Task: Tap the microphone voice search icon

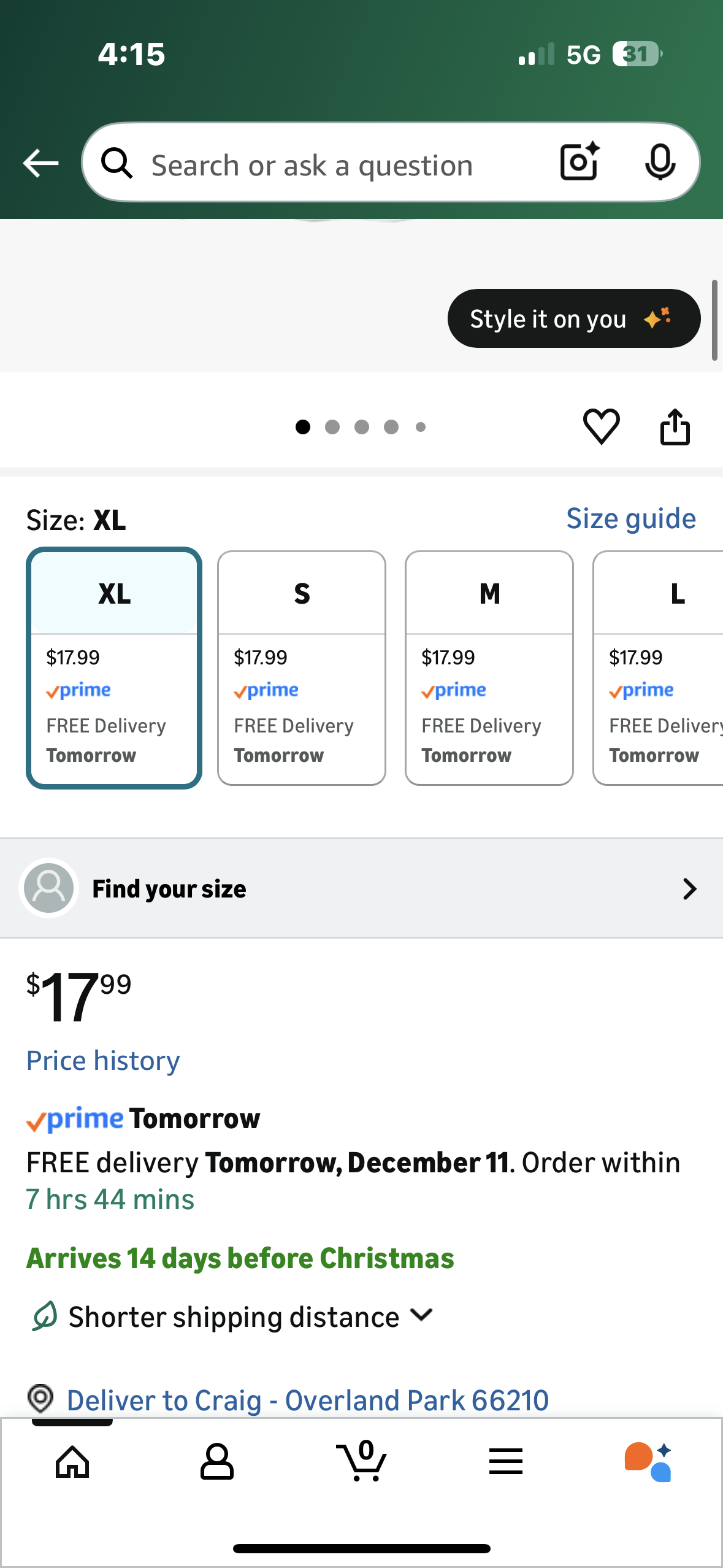Action: coord(660,162)
